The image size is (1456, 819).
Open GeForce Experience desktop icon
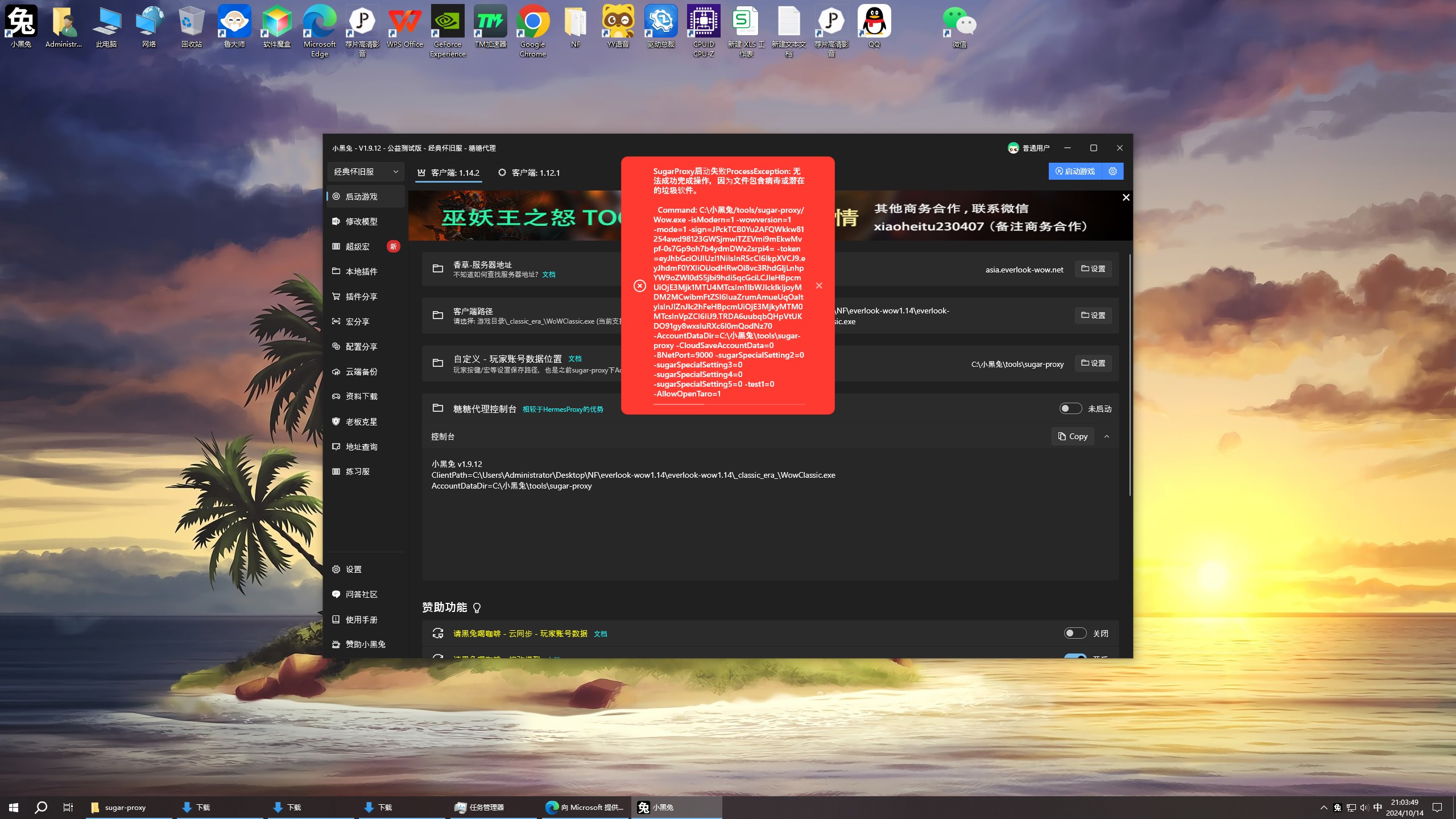[448, 31]
